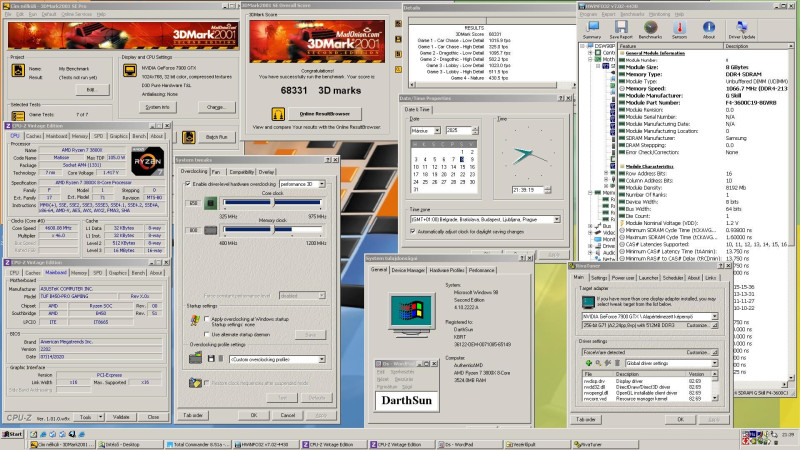Click Tab order button in RivaTuner window
Screen dimensions: 800x450
pyautogui.click(x=586, y=419)
